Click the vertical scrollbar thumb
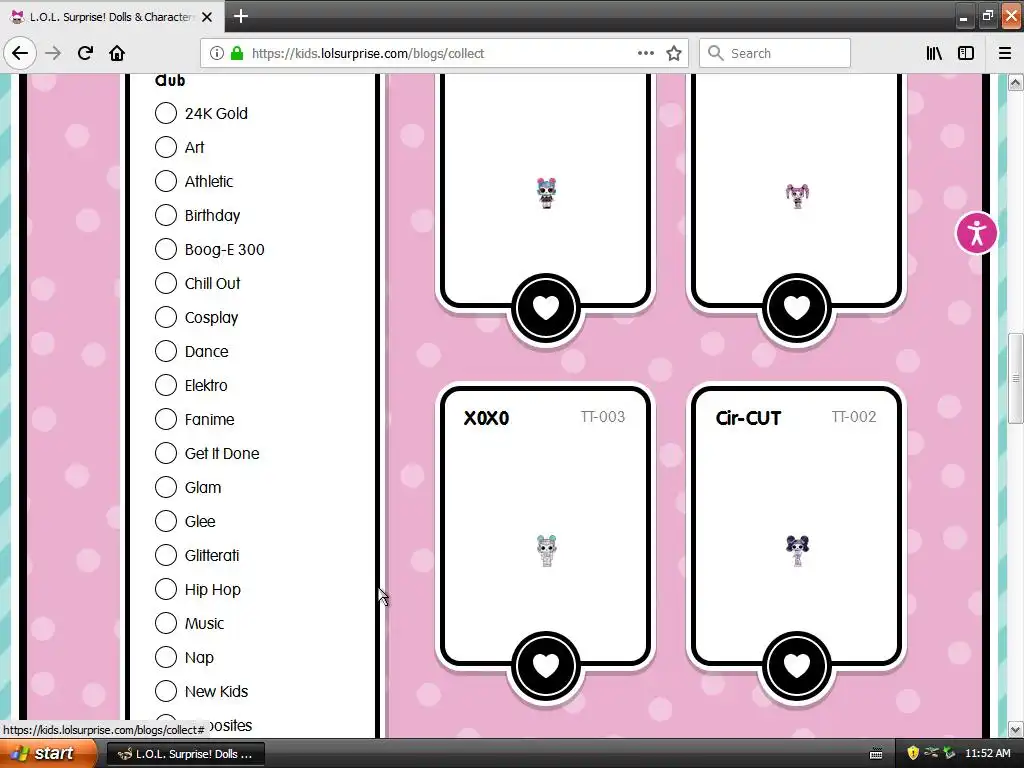1024x768 pixels. tap(1015, 378)
